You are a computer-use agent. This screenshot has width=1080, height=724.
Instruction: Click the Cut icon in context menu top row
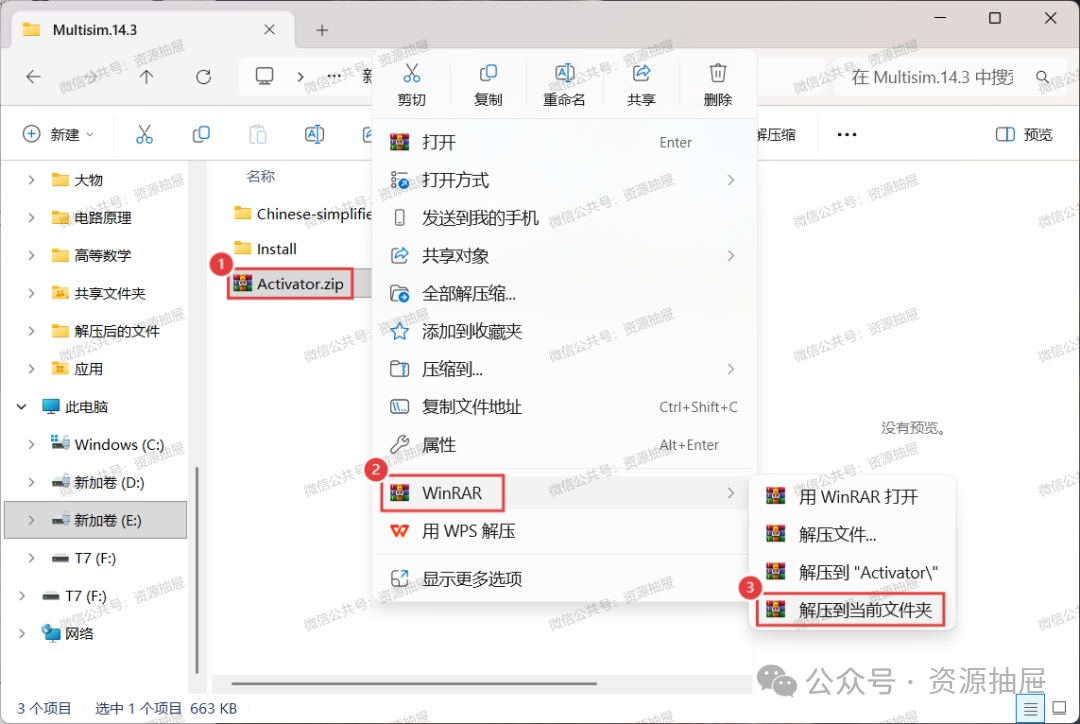click(x=412, y=73)
